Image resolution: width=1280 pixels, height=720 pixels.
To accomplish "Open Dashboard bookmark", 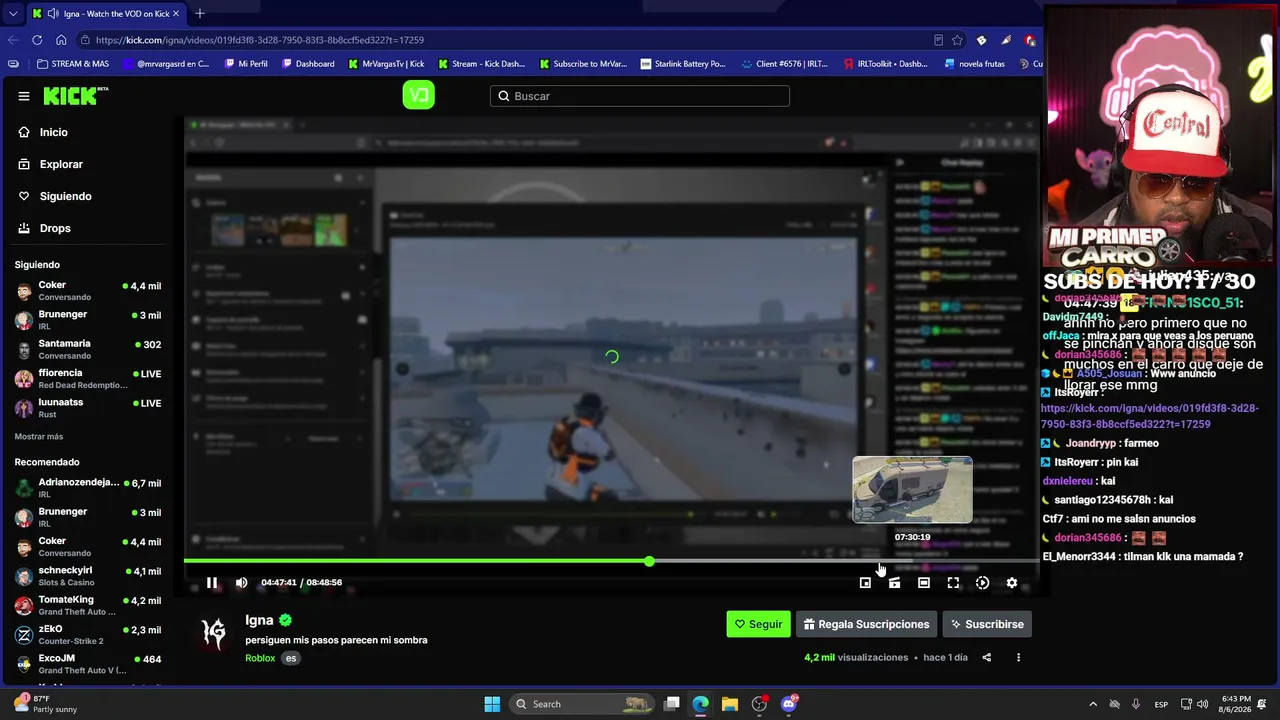I will 308,64.
